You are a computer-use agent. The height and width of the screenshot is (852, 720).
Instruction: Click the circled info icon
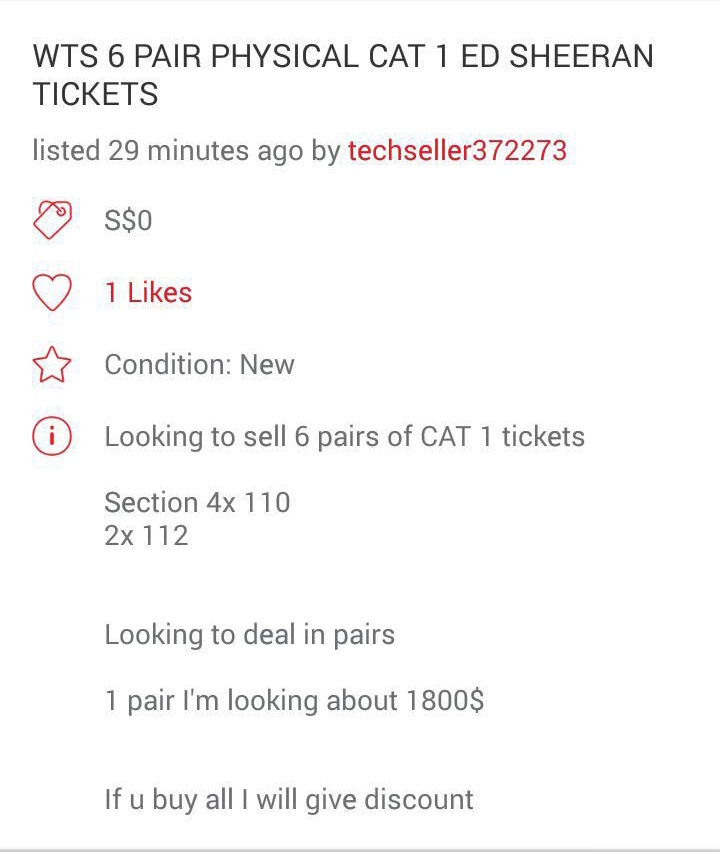click(x=52, y=437)
